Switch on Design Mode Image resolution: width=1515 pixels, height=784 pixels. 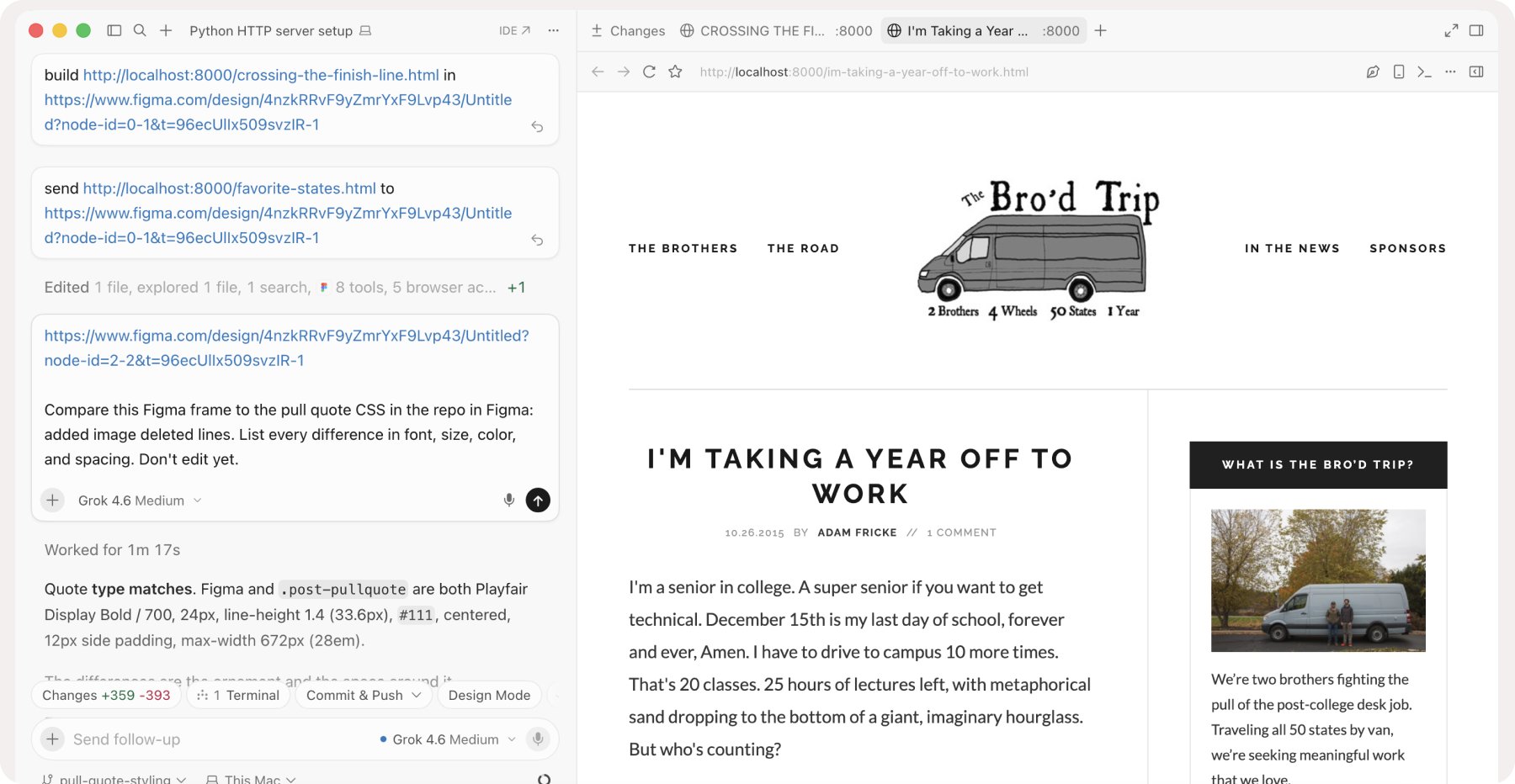489,695
